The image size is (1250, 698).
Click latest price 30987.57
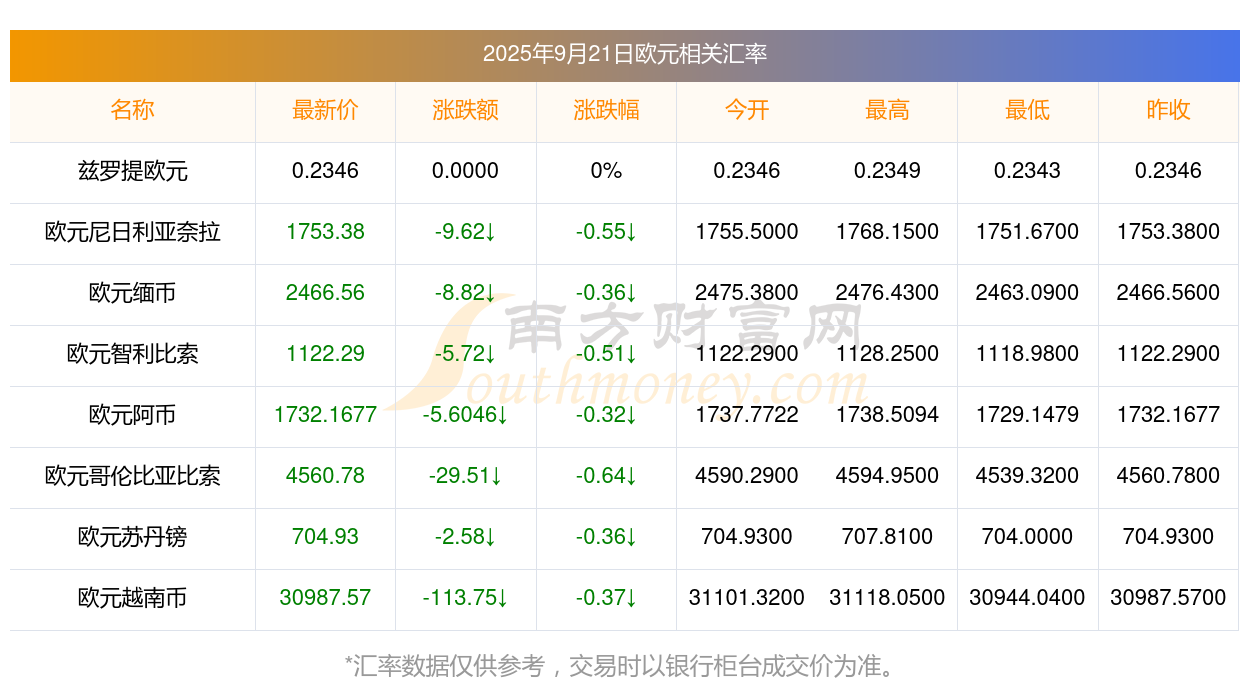tap(325, 598)
